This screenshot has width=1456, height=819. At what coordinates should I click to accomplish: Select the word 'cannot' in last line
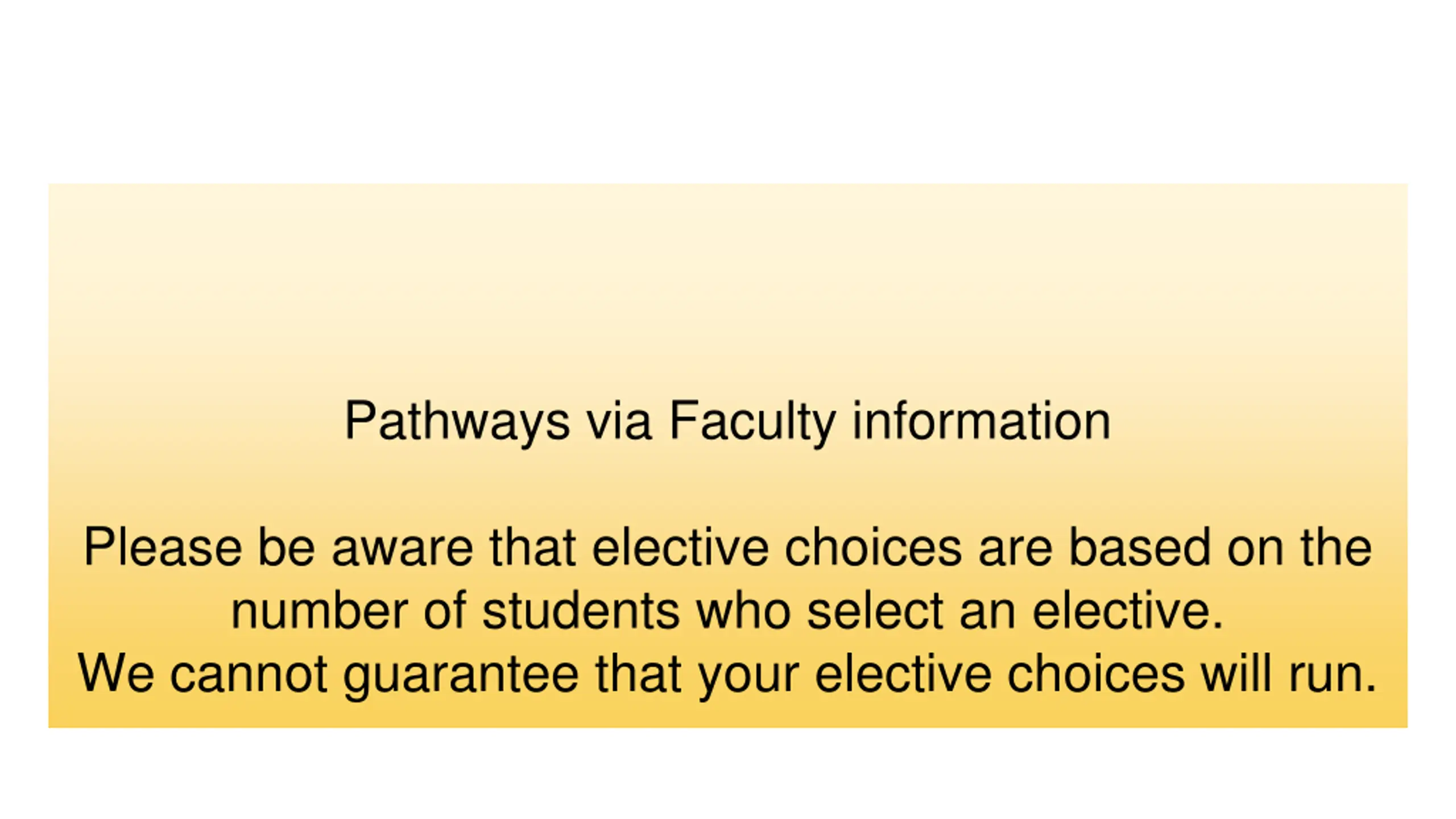coord(249,674)
